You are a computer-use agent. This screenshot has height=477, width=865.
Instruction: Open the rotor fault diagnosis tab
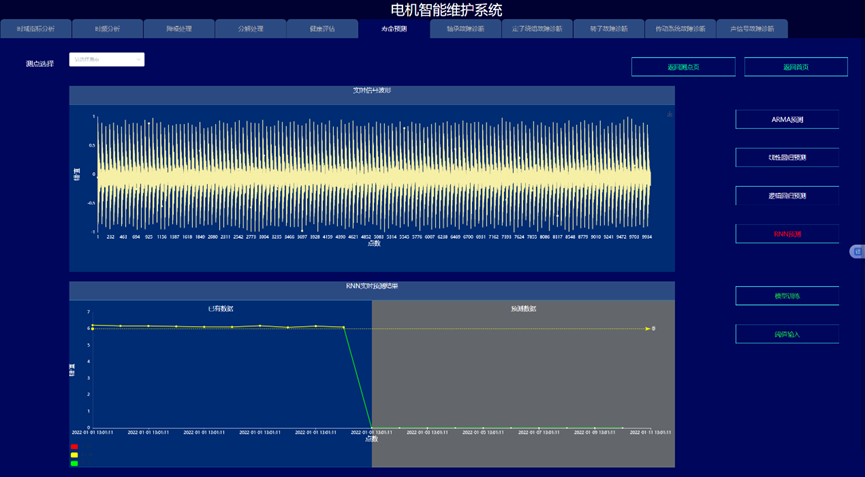tap(608, 29)
